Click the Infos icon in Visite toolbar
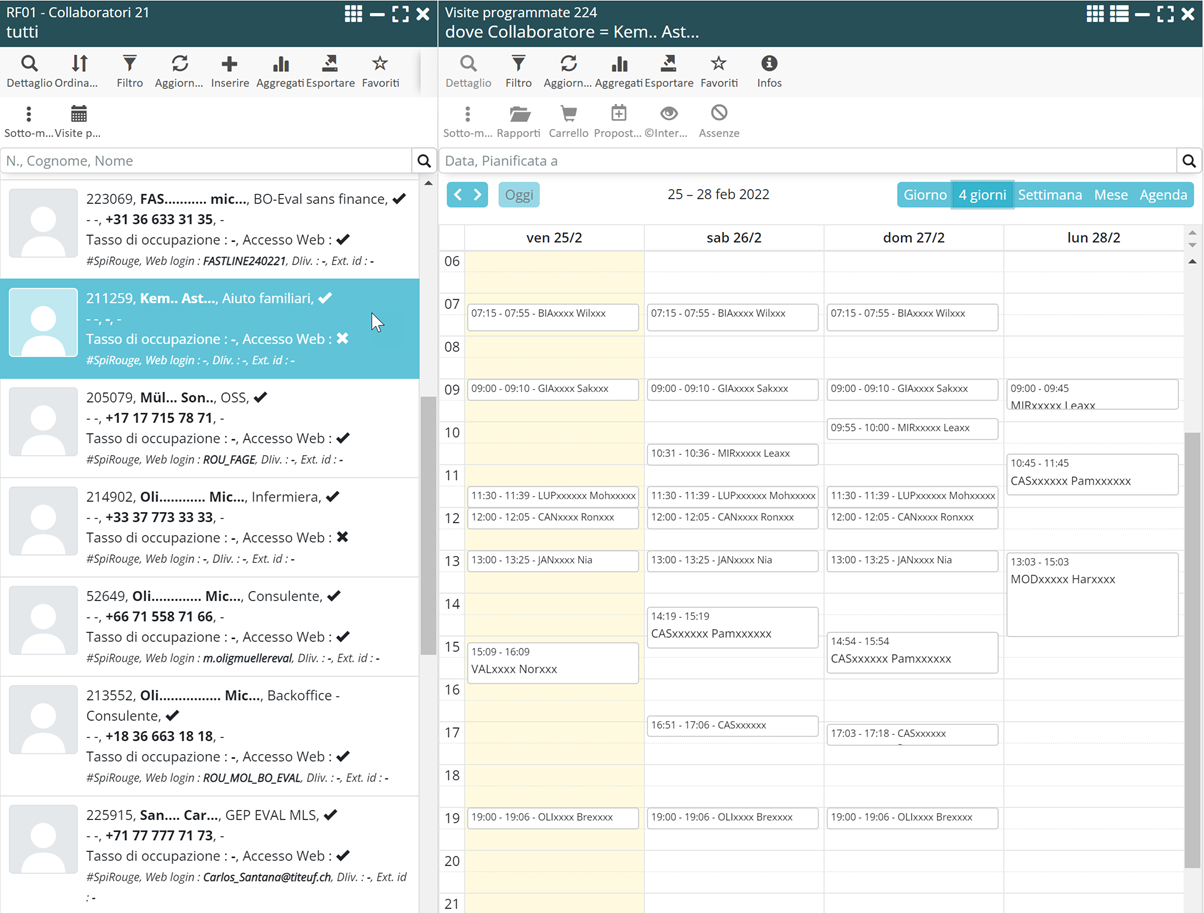Screen dimensions: 1204x913 tap(768, 64)
